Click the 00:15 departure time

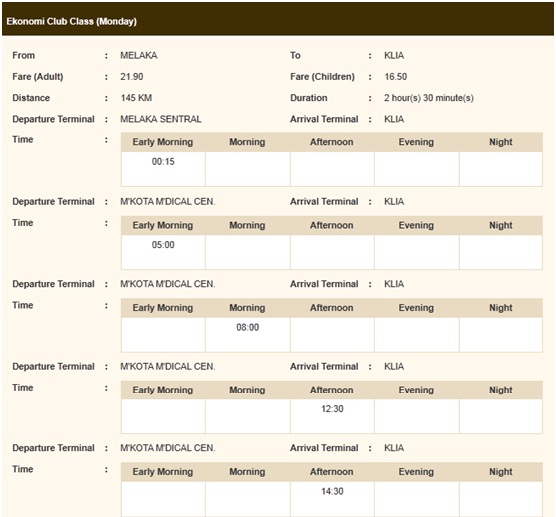pos(163,162)
